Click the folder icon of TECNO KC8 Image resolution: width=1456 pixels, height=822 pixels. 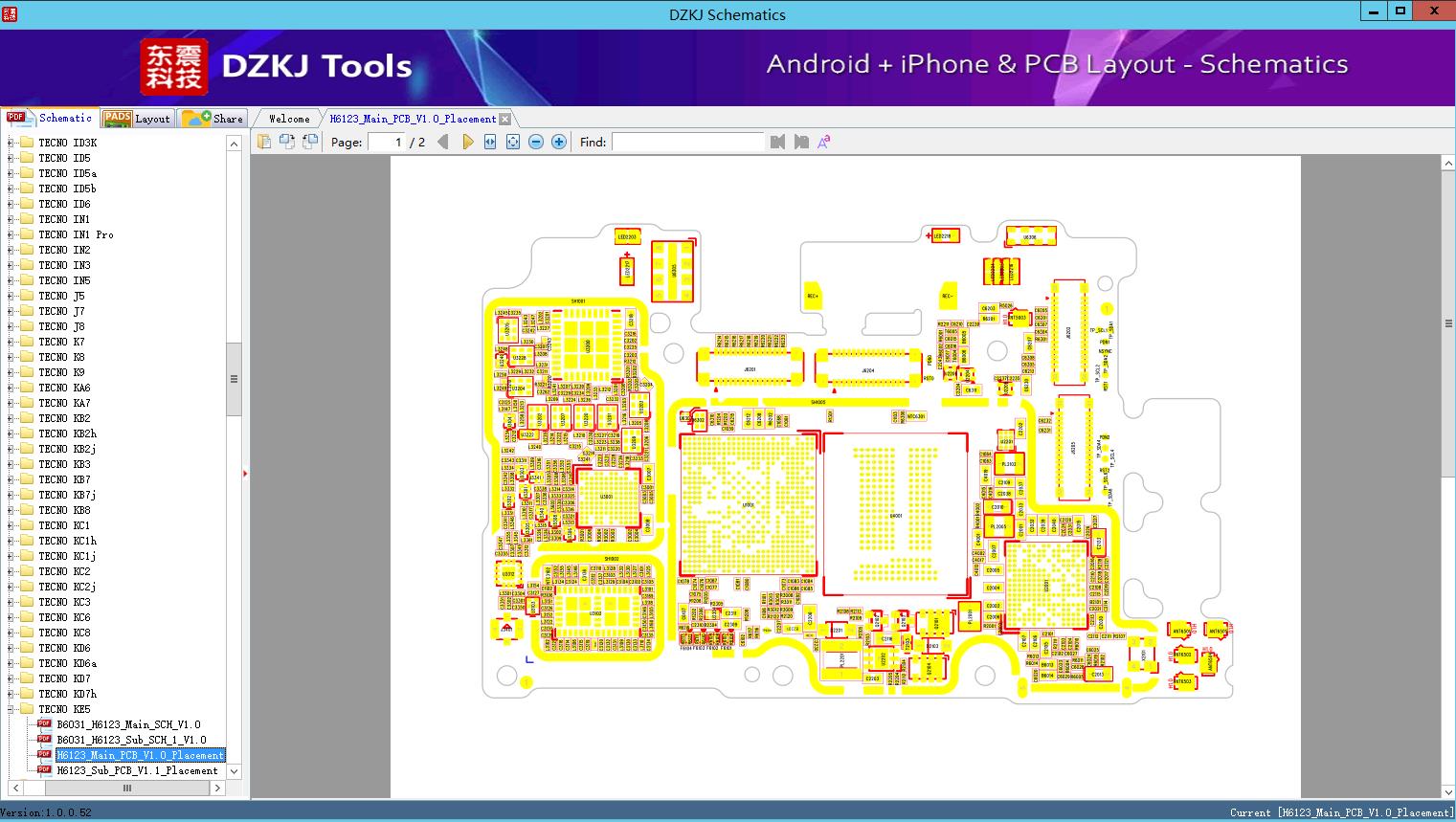(x=27, y=633)
